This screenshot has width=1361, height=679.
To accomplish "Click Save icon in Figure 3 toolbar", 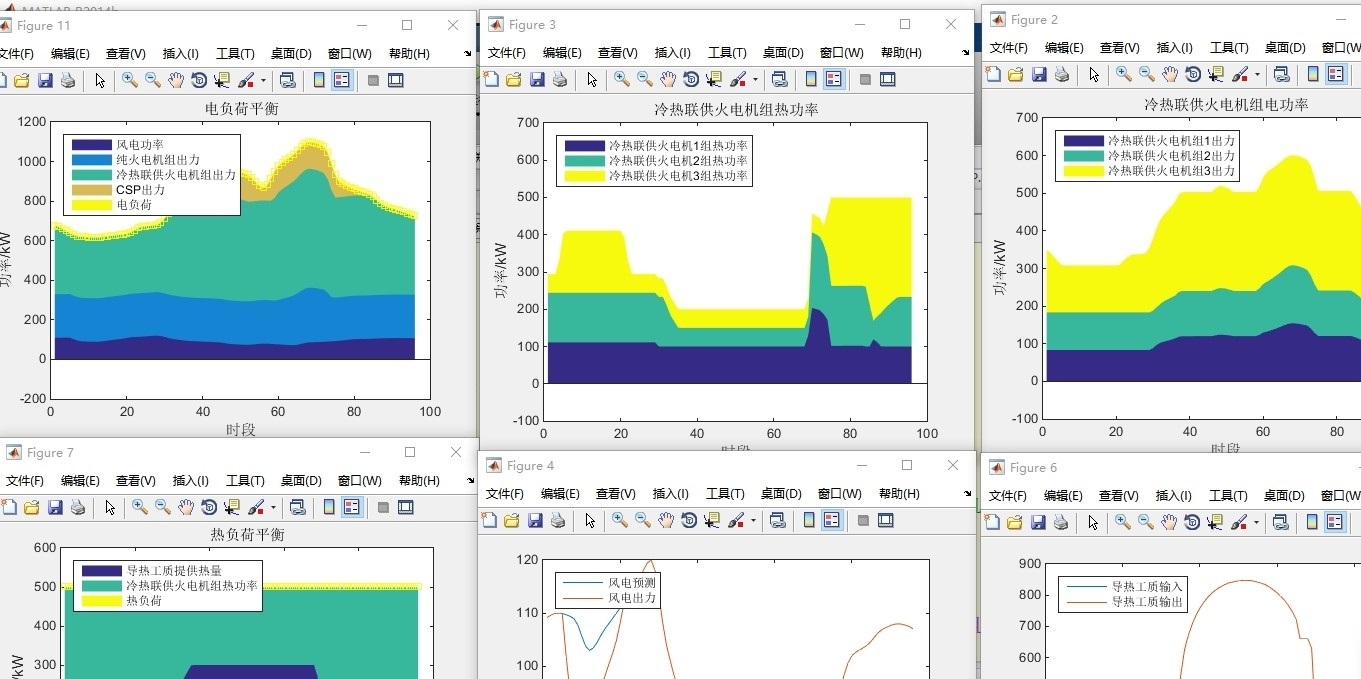I will (537, 79).
